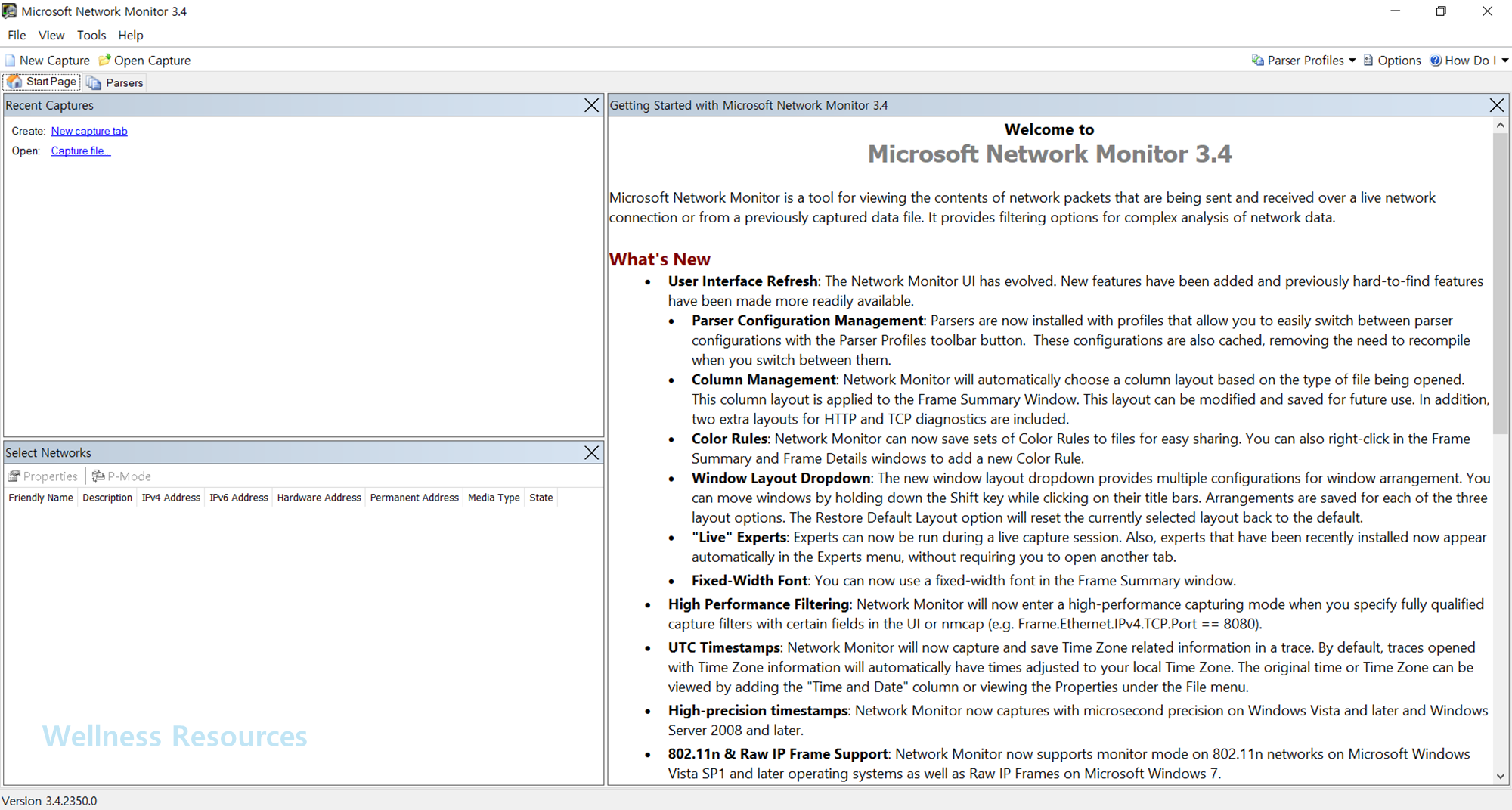Click the Capture file... link
This screenshot has width=1512, height=810.
tap(81, 151)
